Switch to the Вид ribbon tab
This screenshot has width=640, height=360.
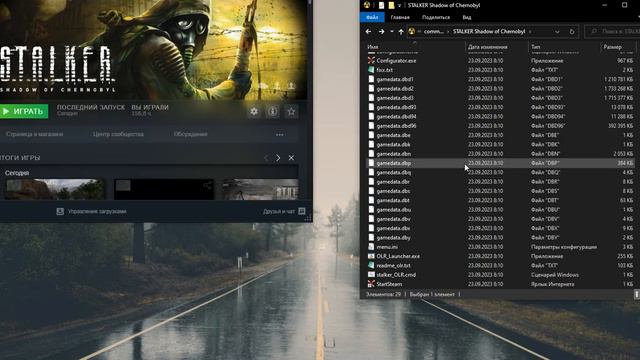coord(467,17)
